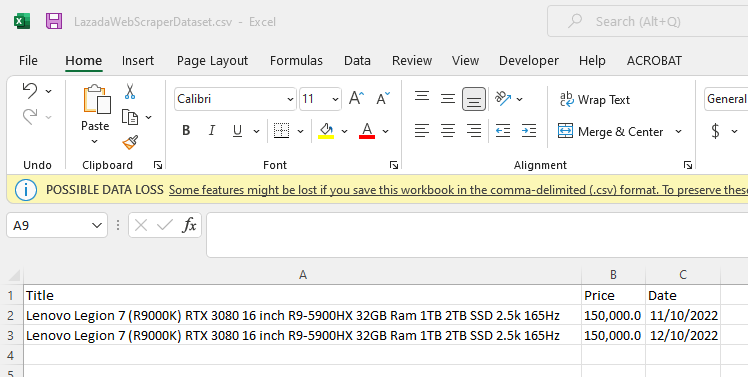Toggle Underline formatting
748x377 pixels.
point(237,131)
